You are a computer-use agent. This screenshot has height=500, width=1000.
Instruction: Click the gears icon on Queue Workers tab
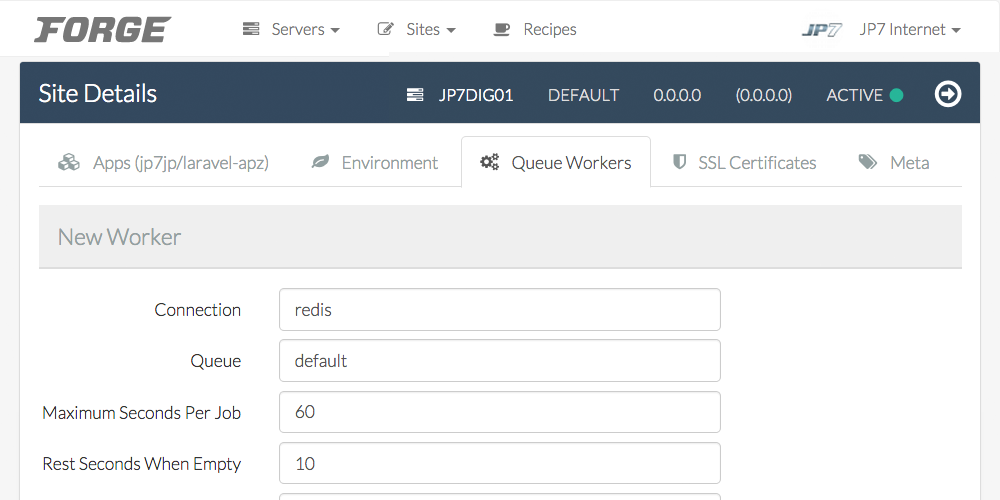click(489, 162)
